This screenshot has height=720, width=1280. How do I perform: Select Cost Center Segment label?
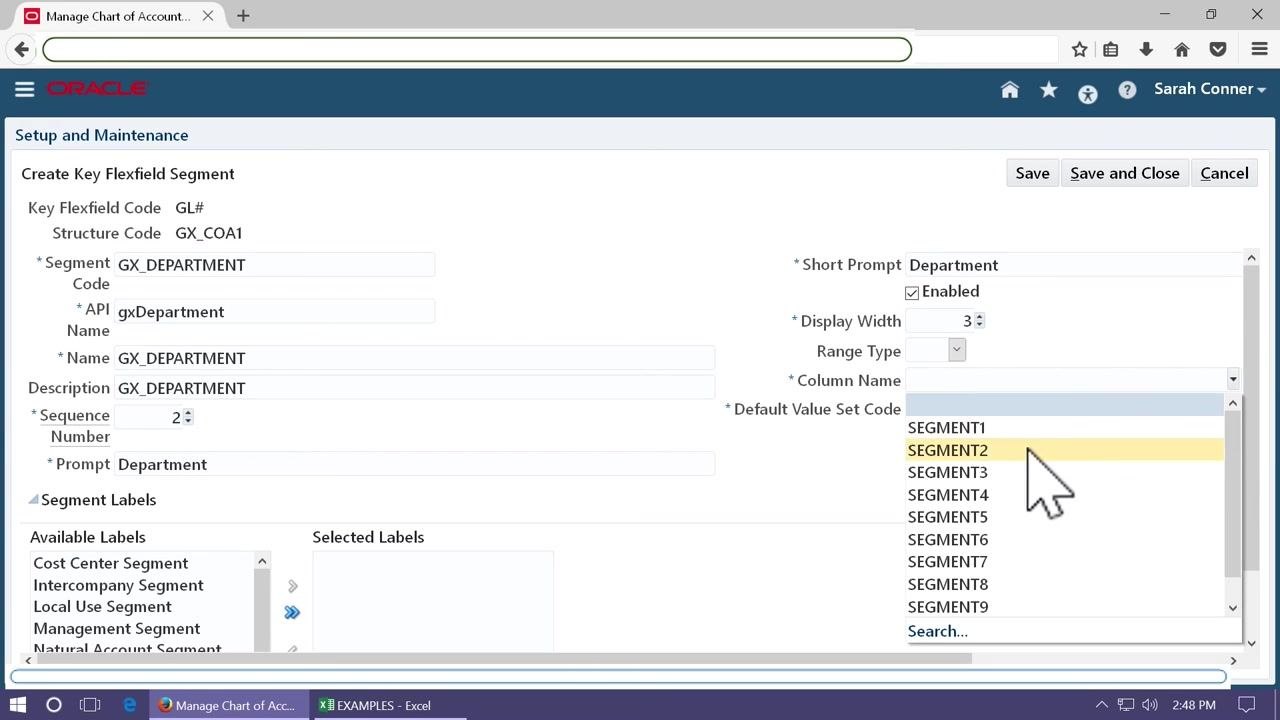[x=111, y=563]
